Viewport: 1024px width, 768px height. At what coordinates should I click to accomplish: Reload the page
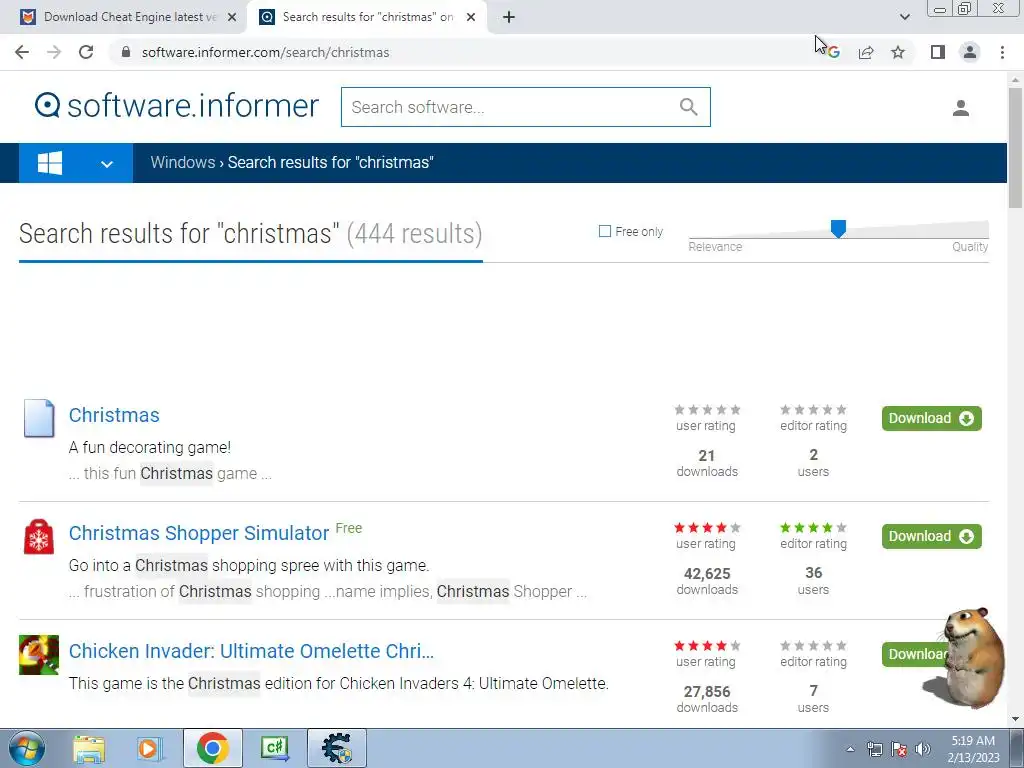86,52
